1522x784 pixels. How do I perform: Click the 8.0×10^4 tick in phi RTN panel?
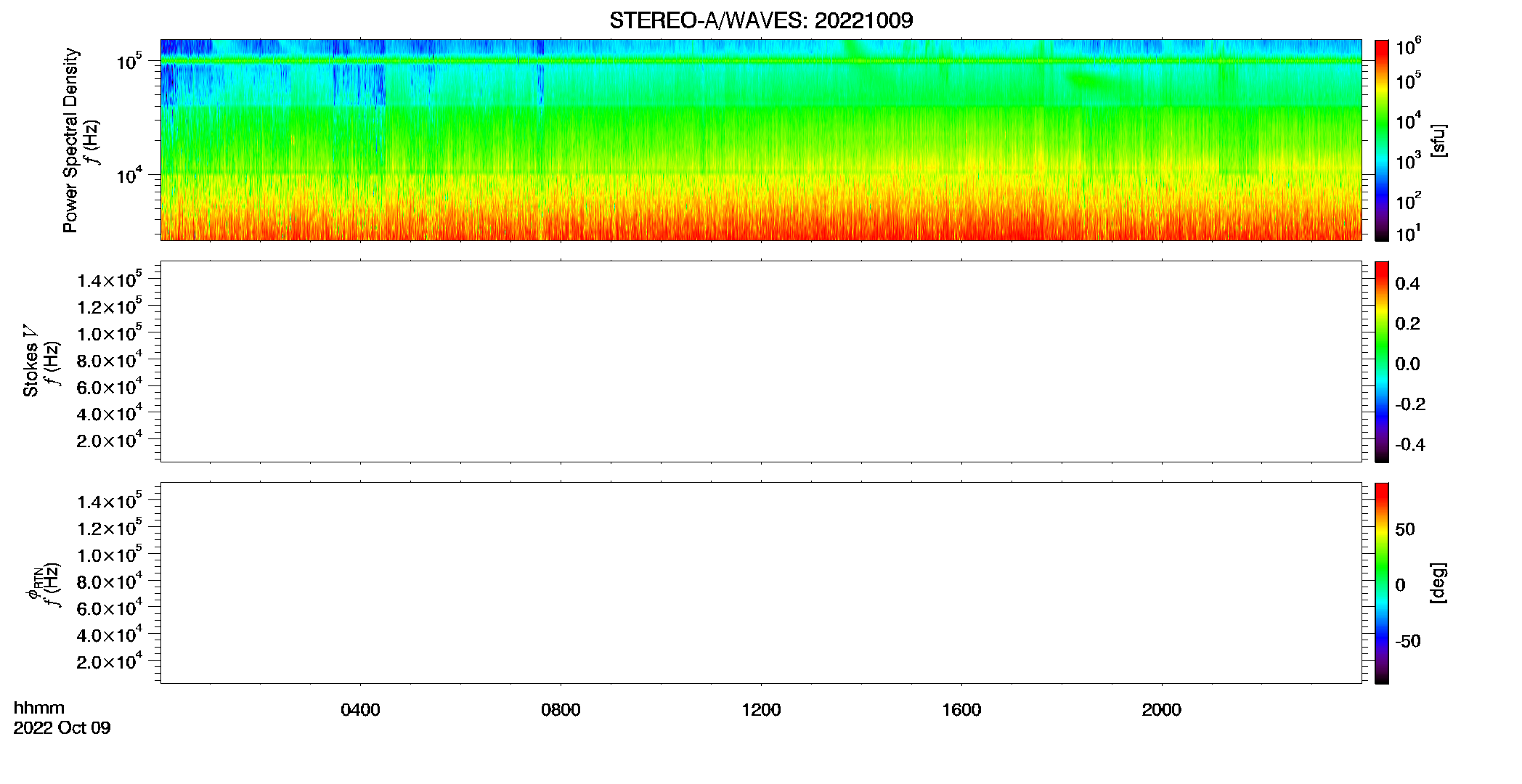[x=110, y=580]
